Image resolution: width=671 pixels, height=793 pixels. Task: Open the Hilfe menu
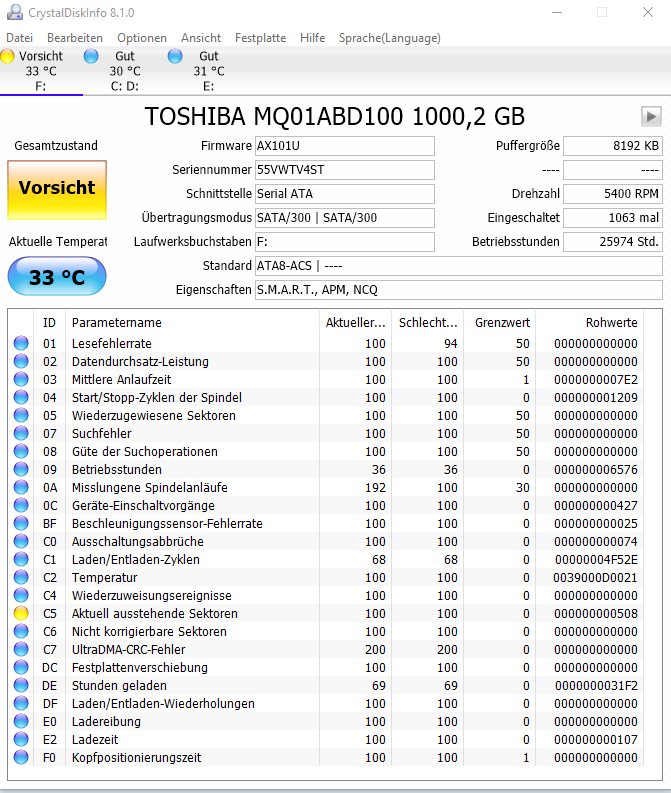(312, 38)
